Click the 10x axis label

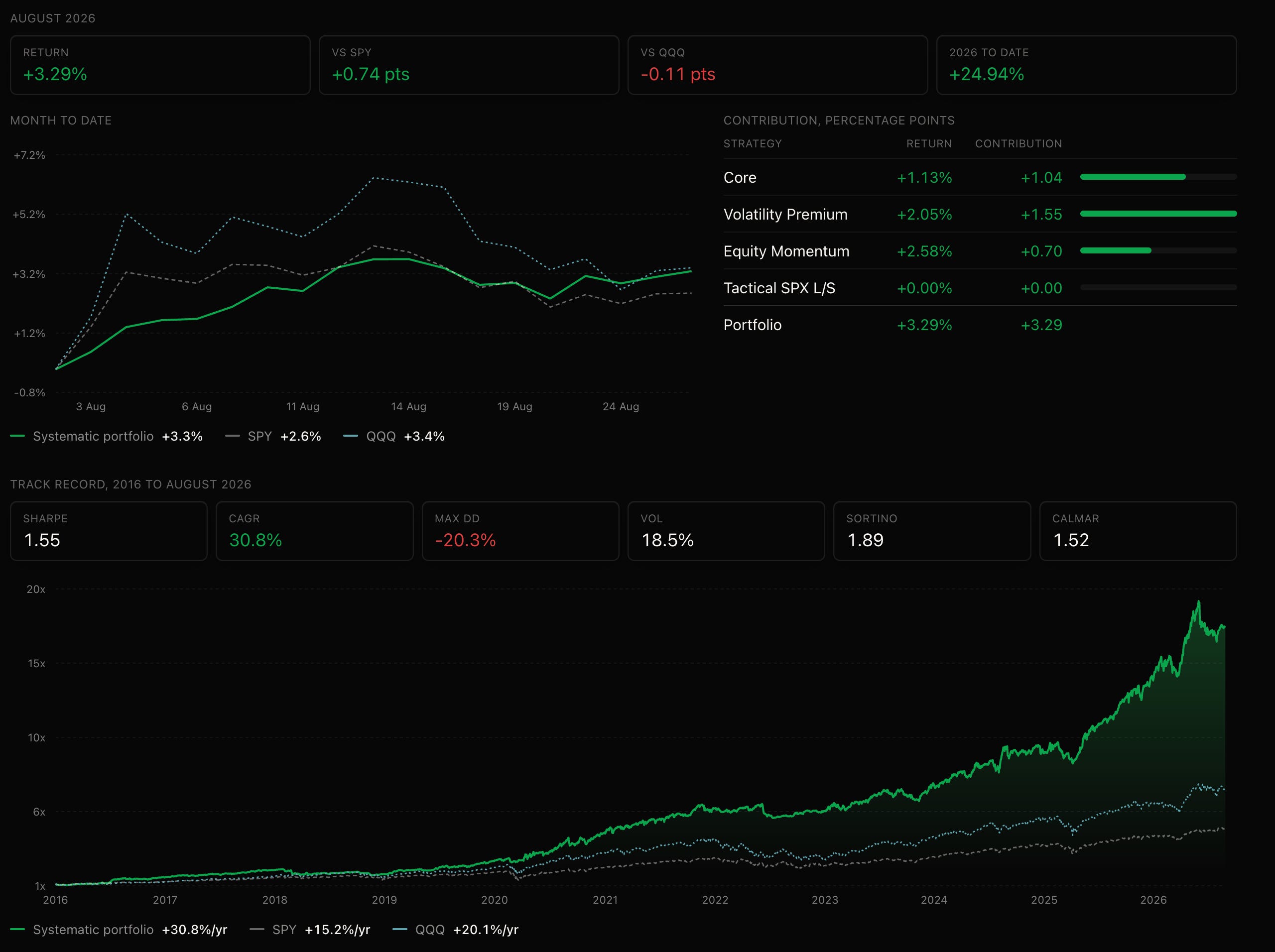pos(36,737)
